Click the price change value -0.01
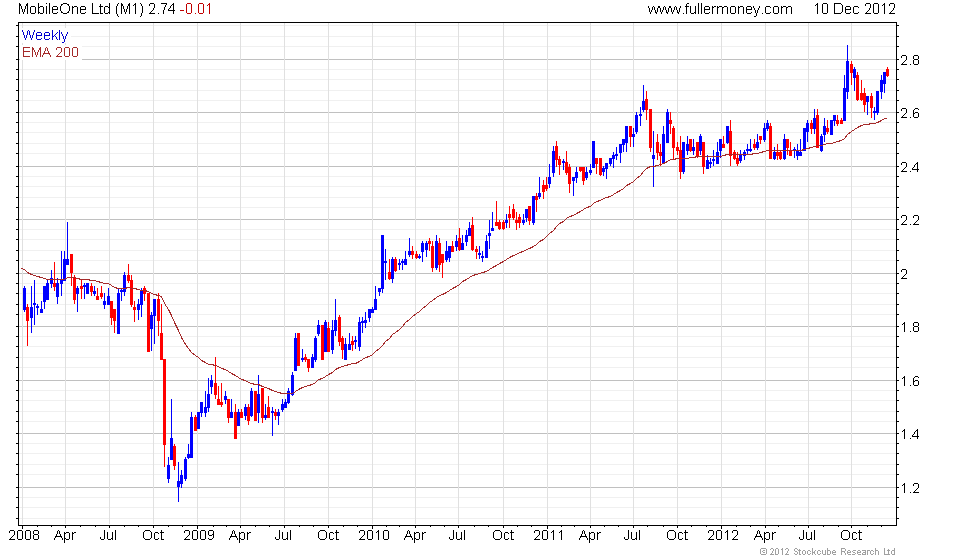 pos(195,9)
